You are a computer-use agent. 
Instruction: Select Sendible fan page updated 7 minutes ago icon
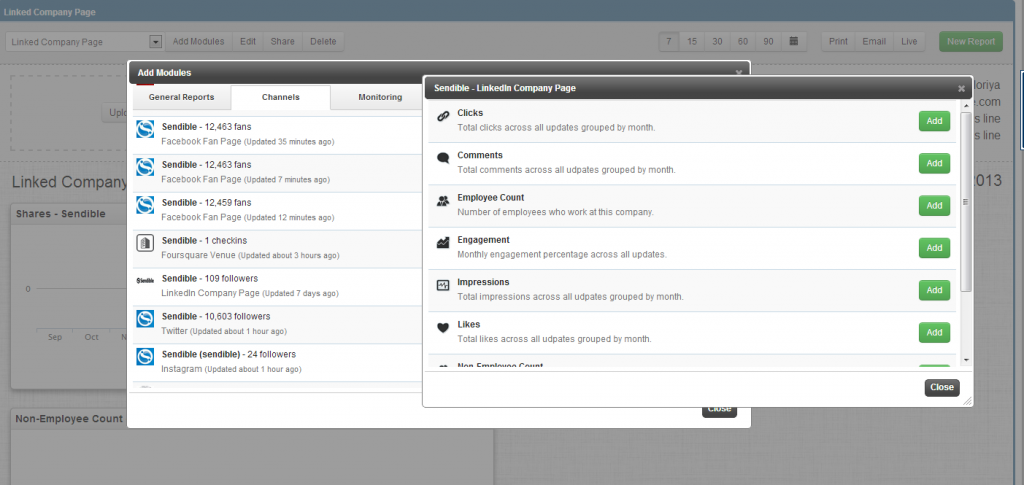[x=145, y=167]
